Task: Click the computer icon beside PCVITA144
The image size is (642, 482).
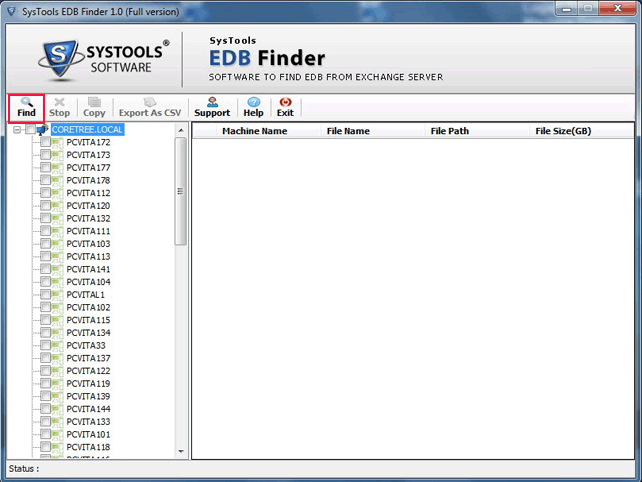Action: click(x=57, y=409)
